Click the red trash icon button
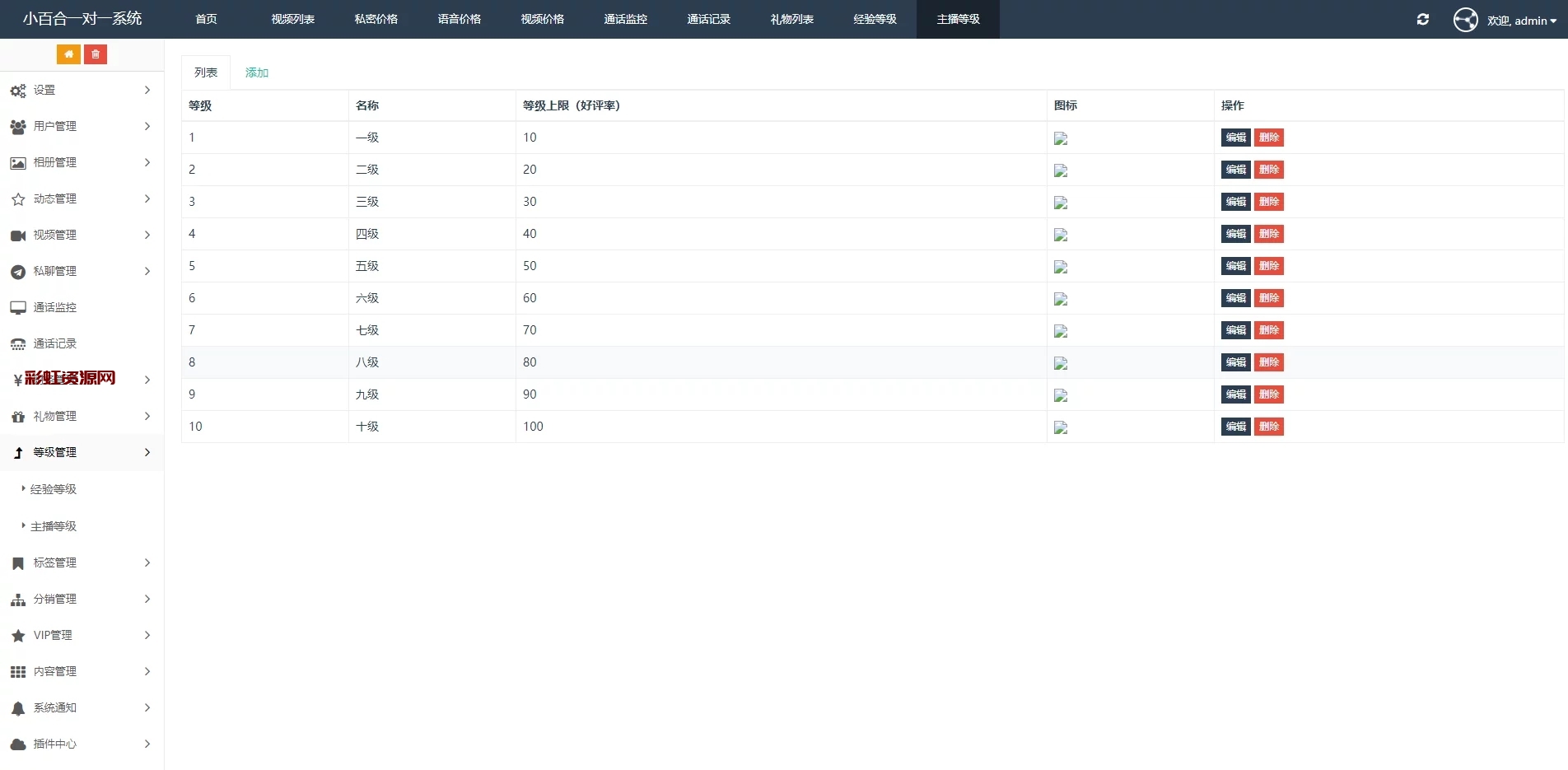This screenshot has width=1568, height=770. (x=96, y=54)
